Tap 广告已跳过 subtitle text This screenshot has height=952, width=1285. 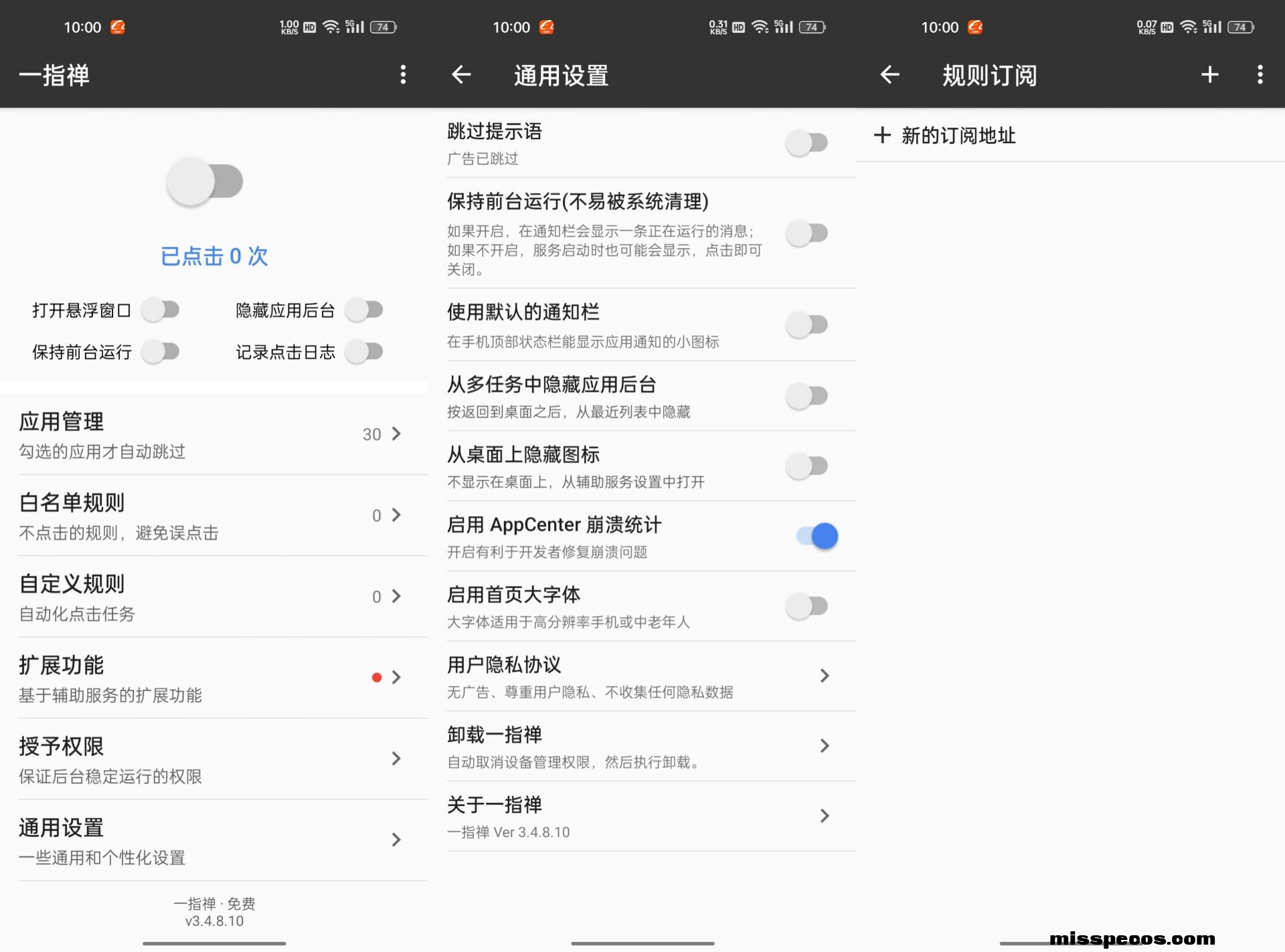pyautogui.click(x=483, y=159)
